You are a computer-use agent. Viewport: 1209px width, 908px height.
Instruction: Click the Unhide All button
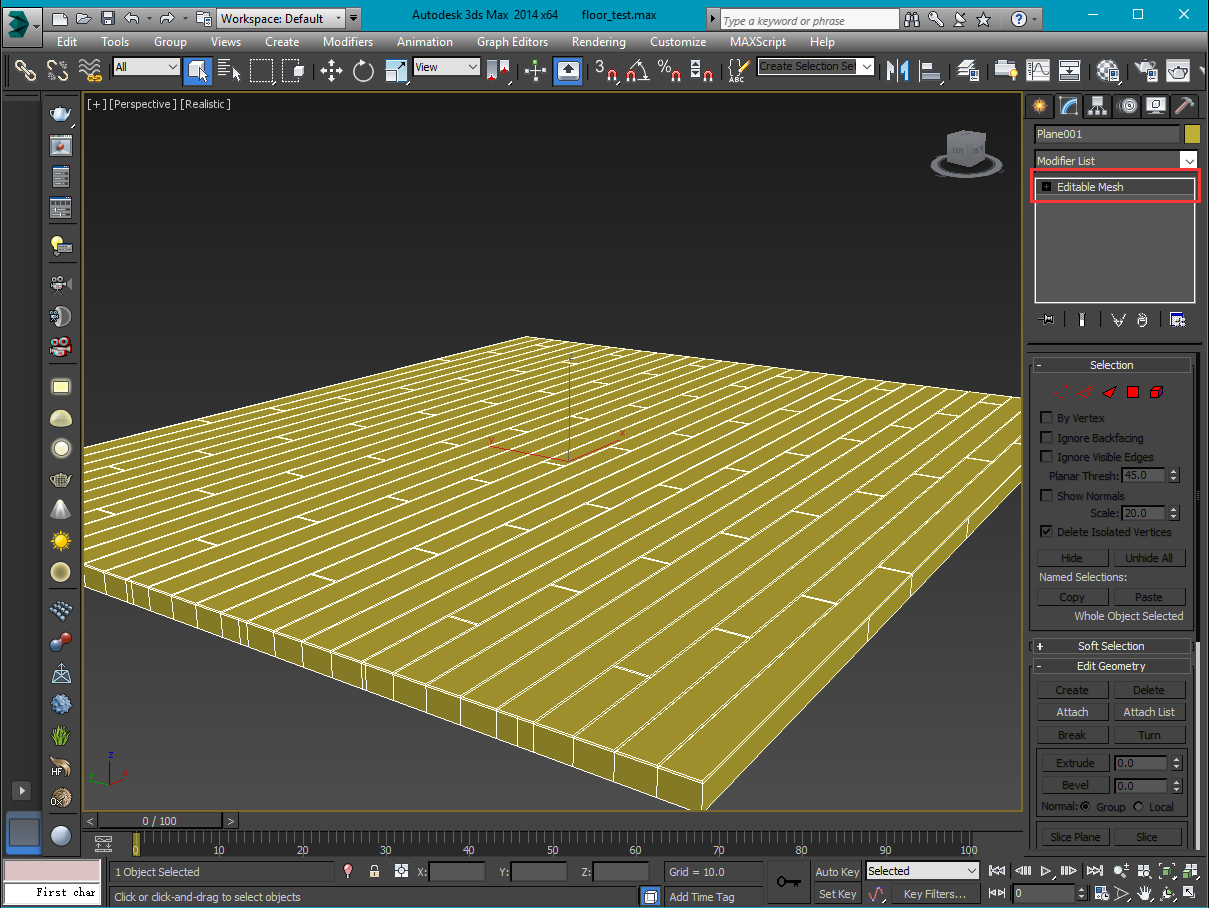pos(1149,558)
